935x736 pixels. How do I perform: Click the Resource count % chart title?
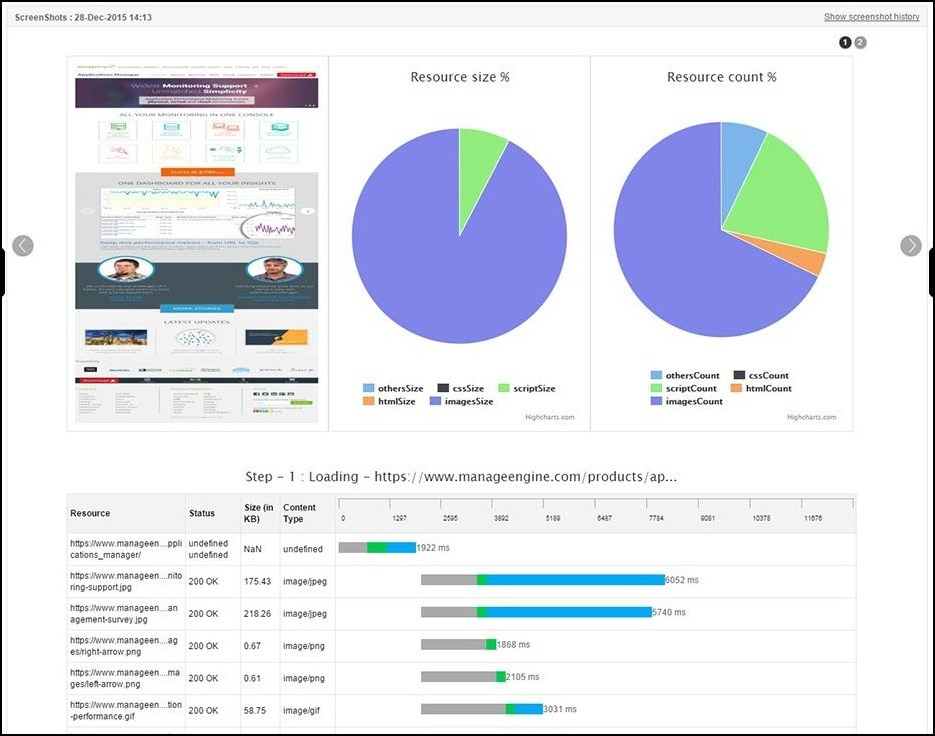click(x=722, y=77)
